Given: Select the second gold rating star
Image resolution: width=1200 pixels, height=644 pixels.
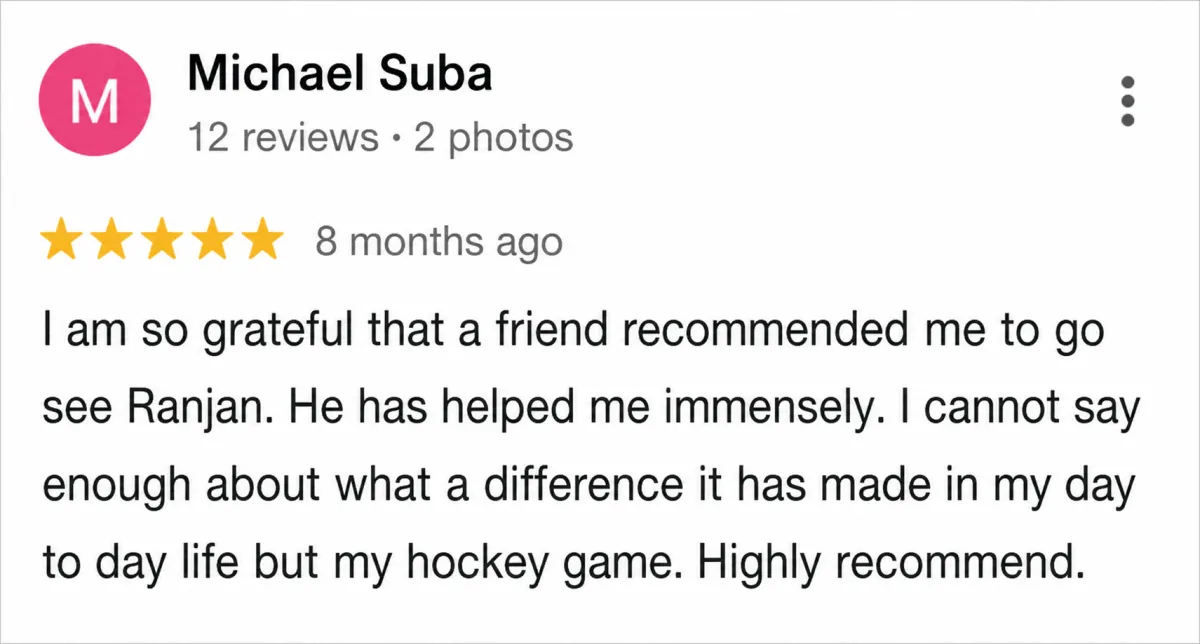Looking at the screenshot, I should pyautogui.click(x=112, y=242).
